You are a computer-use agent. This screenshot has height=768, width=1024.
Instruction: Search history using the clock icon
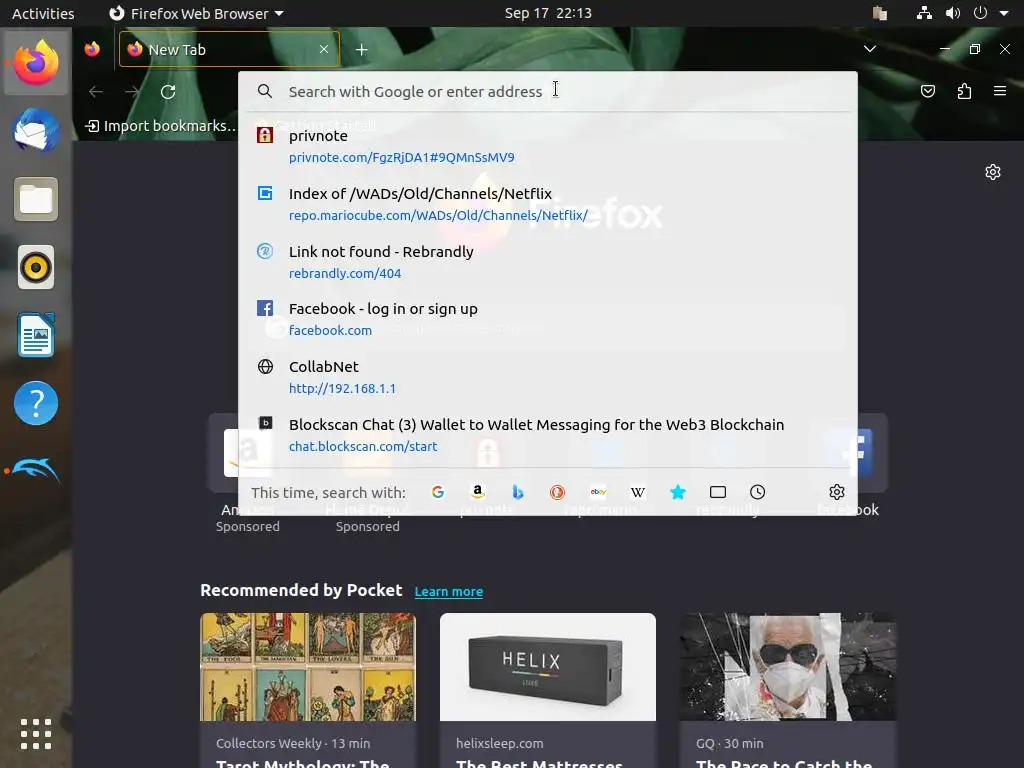758,492
